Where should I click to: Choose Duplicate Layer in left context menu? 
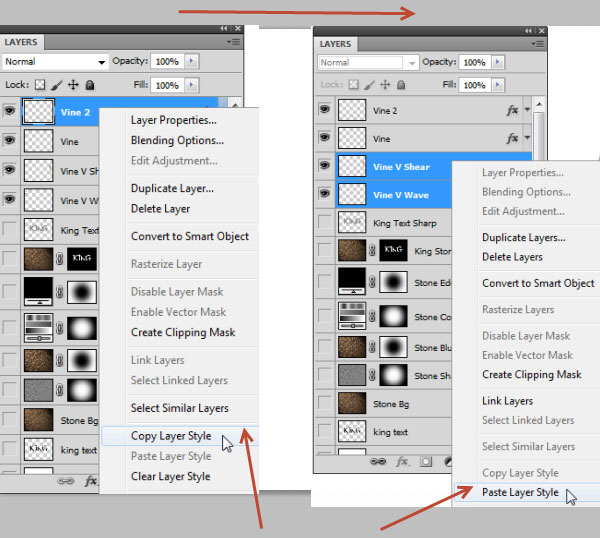coord(172,188)
